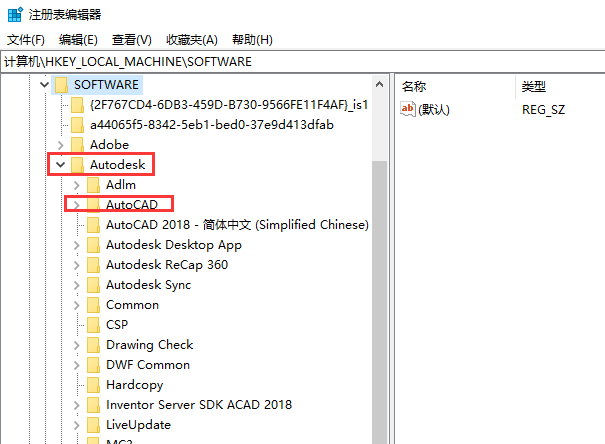The image size is (605, 444).
Task: Select the Autodesk Sync label
Action: tap(149, 285)
